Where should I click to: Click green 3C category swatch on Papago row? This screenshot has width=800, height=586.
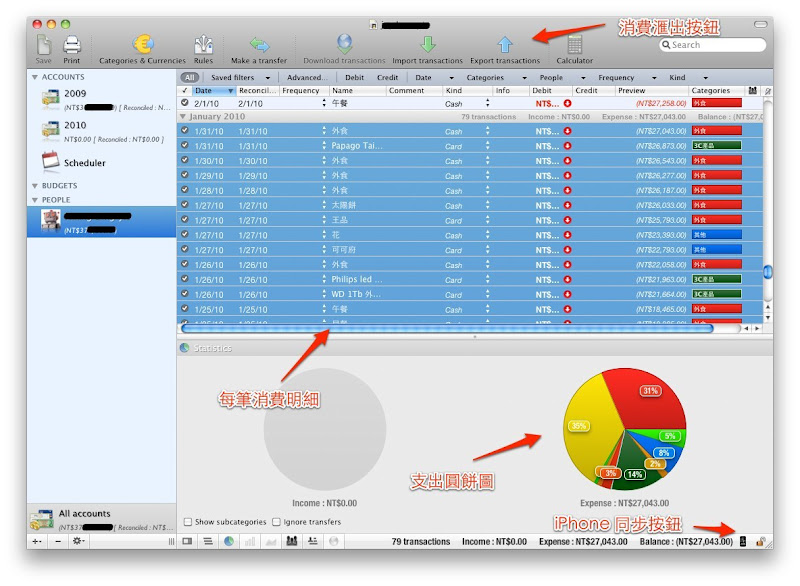(x=716, y=145)
